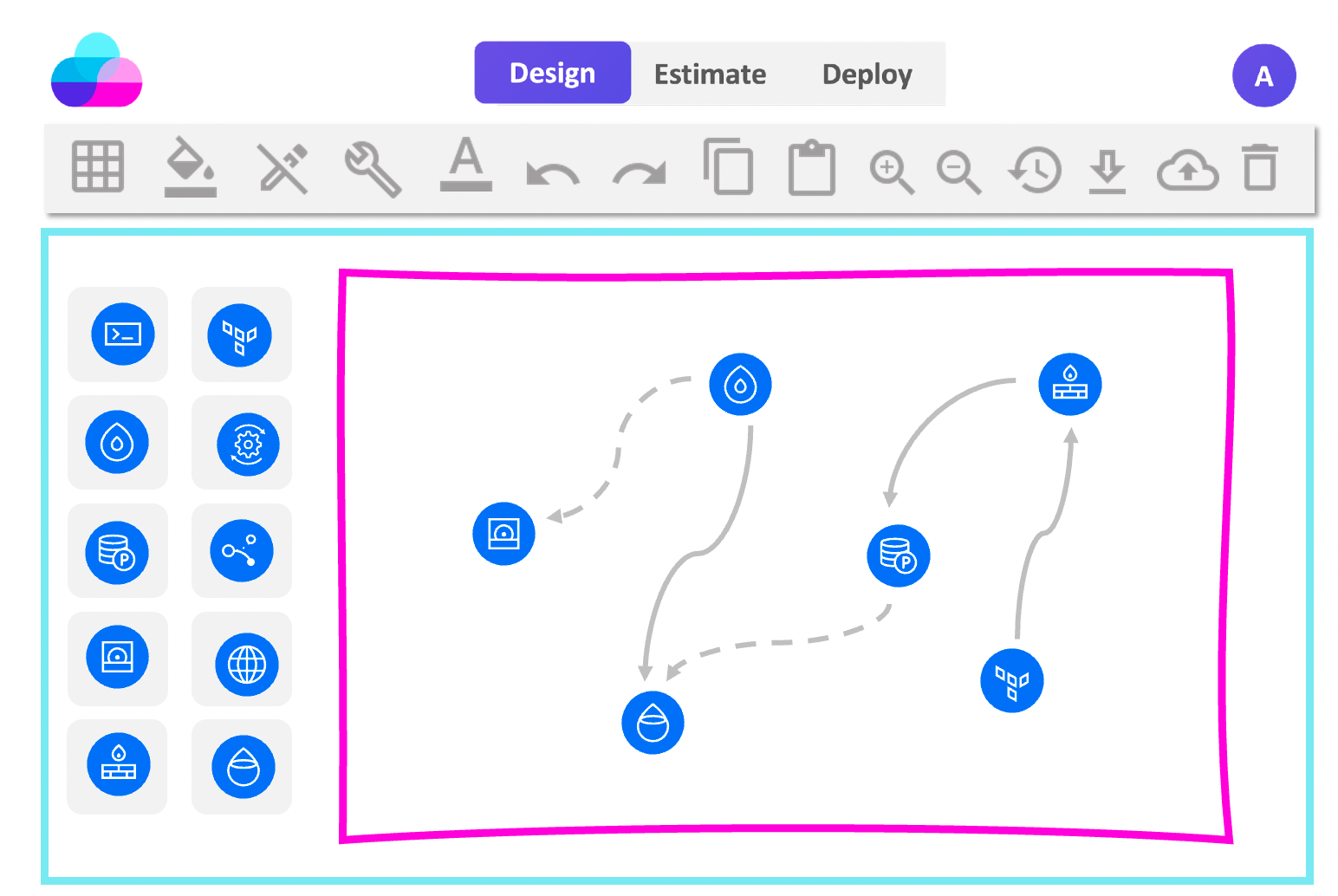Open the account menu via the A avatar

(1263, 75)
